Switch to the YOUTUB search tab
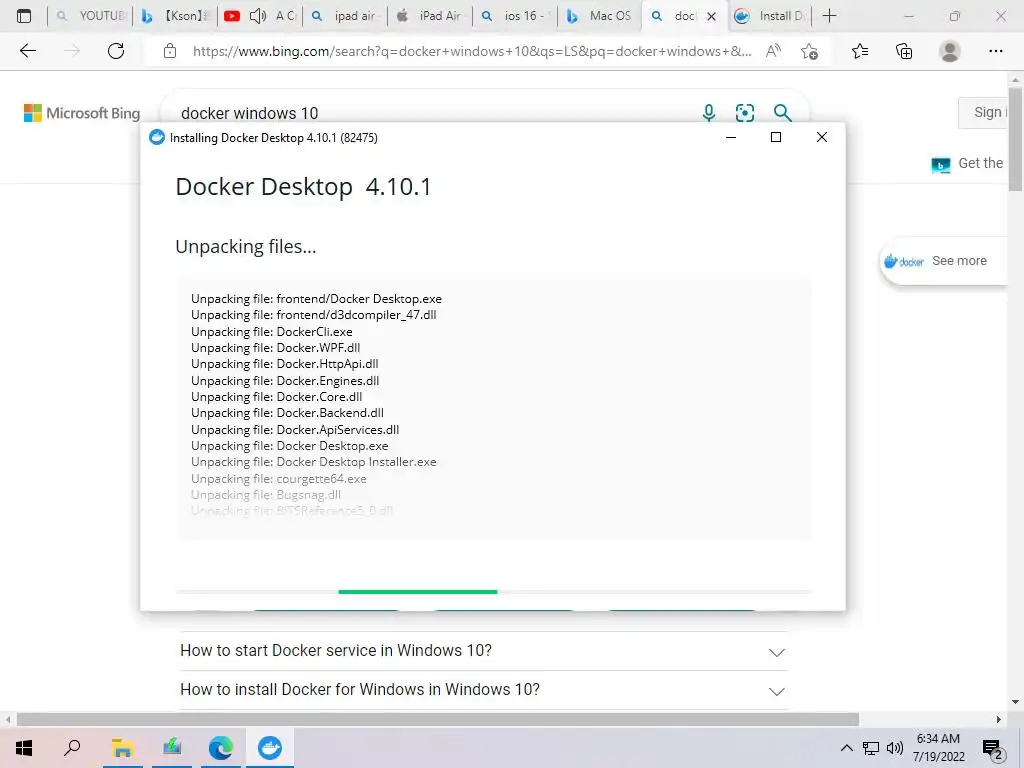Screen dimensions: 1024x768 pyautogui.click(x=90, y=16)
